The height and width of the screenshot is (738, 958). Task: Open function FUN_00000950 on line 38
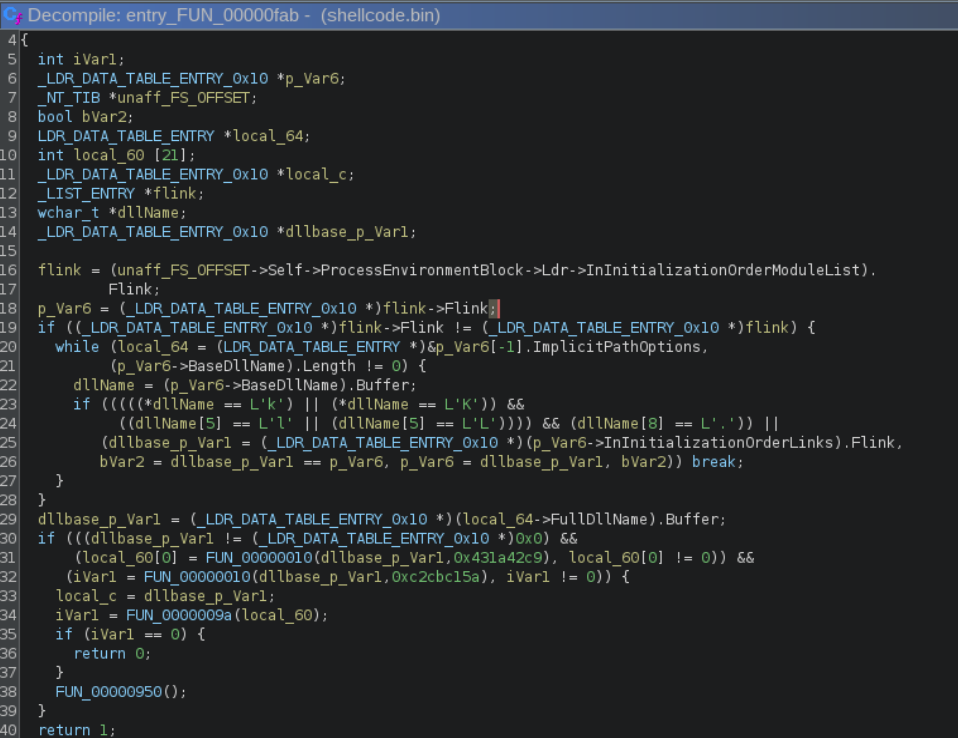tap(109, 692)
